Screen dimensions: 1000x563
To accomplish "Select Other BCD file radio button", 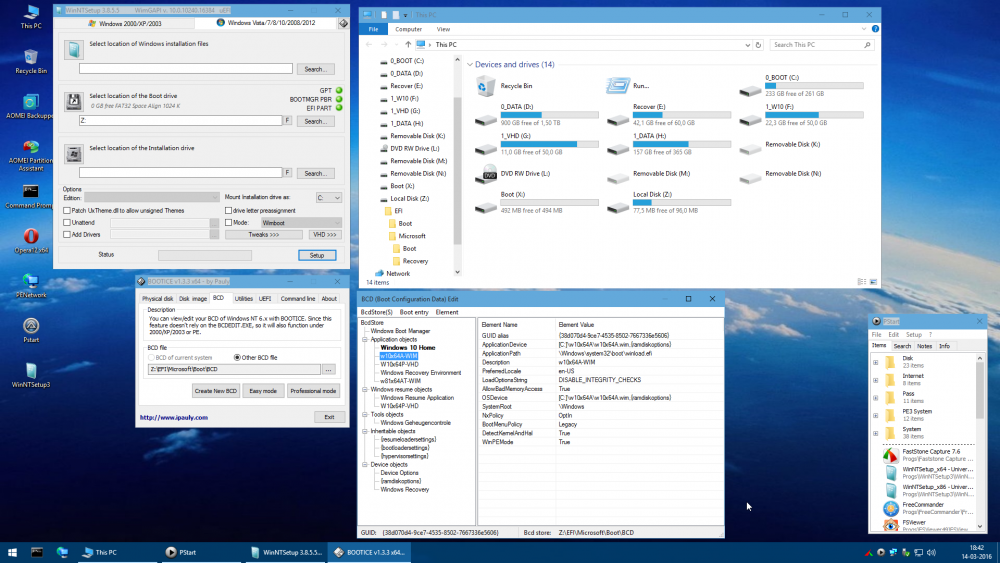I will coord(237,358).
